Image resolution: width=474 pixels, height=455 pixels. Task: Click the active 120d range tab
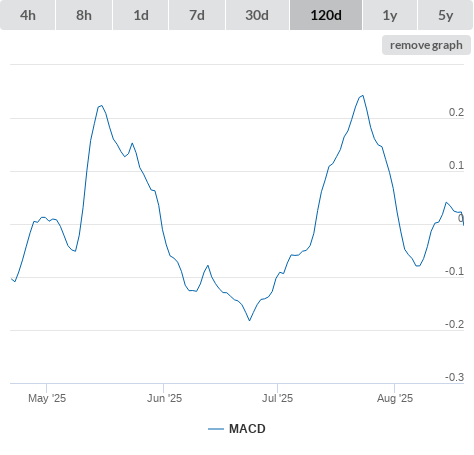point(326,15)
